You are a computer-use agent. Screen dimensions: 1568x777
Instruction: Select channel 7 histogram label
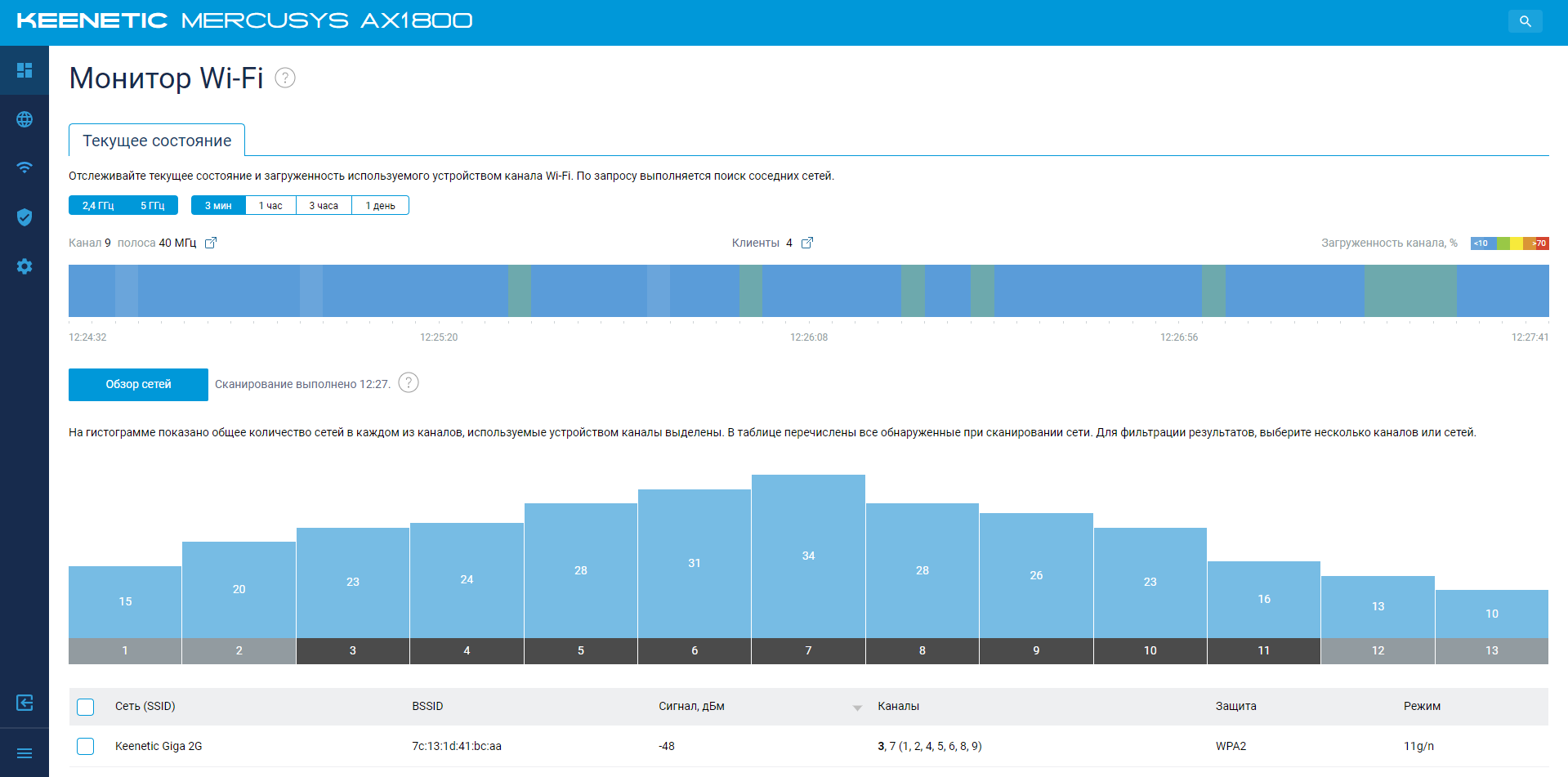pos(808,650)
